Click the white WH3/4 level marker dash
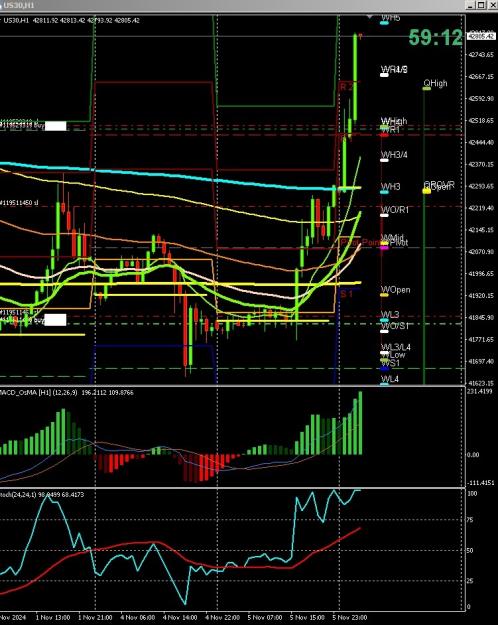Image resolution: width=498 pixels, height=625 pixels. pos(384,160)
